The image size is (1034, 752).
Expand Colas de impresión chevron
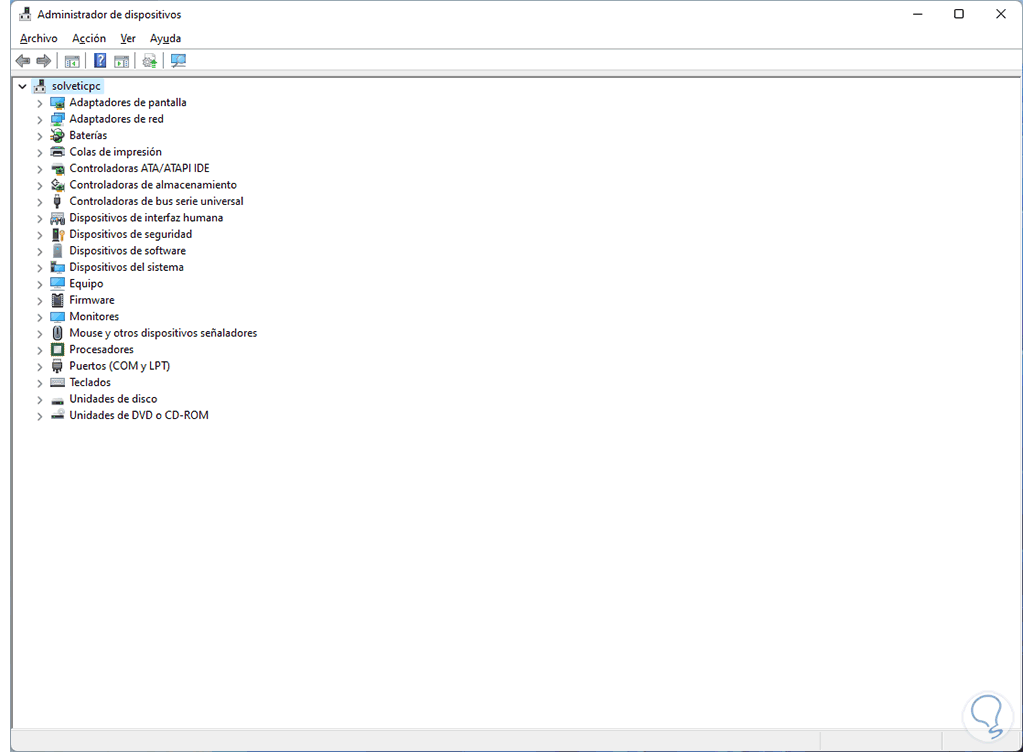(x=40, y=152)
